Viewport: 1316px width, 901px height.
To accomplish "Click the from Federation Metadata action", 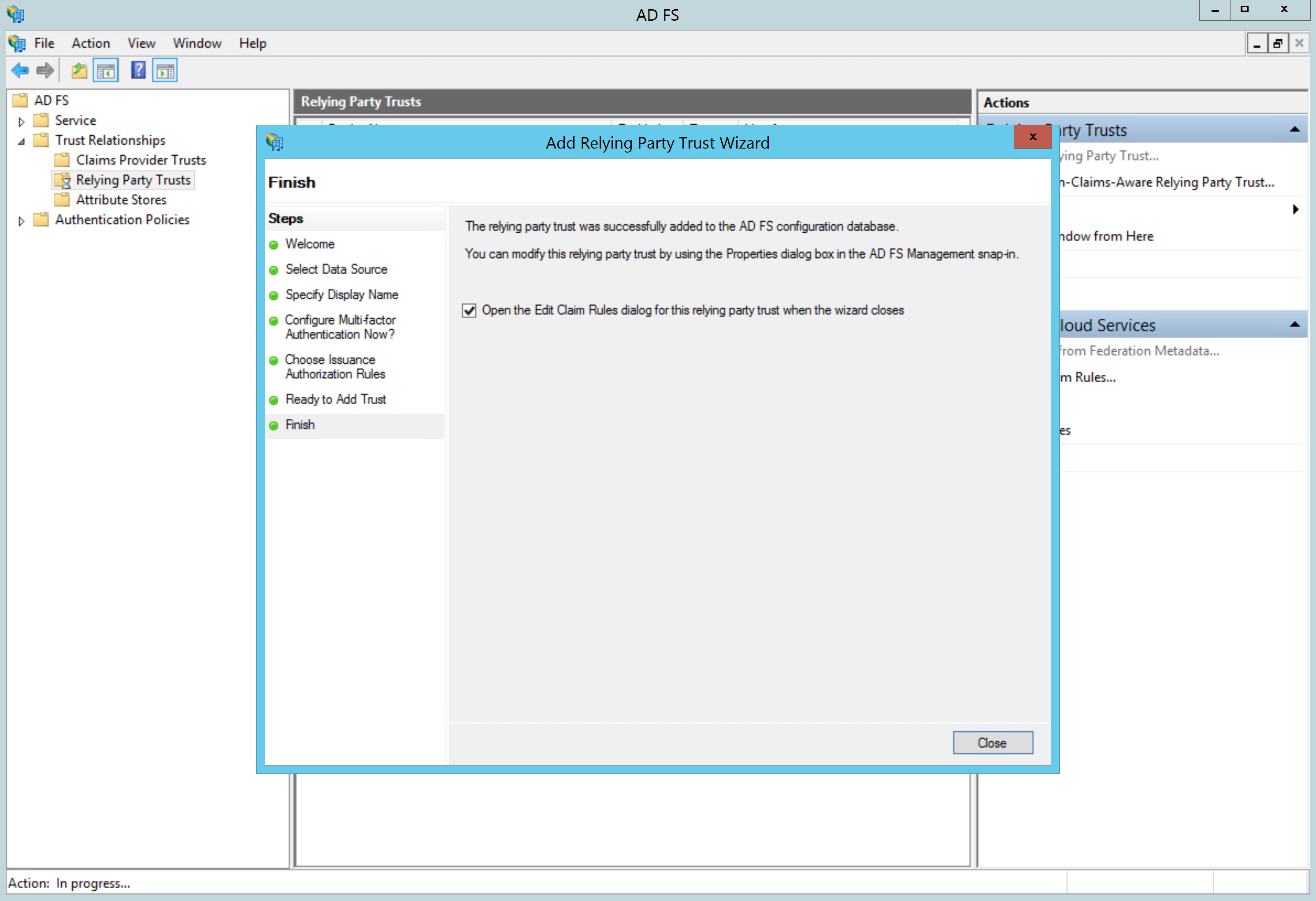I will point(1139,351).
